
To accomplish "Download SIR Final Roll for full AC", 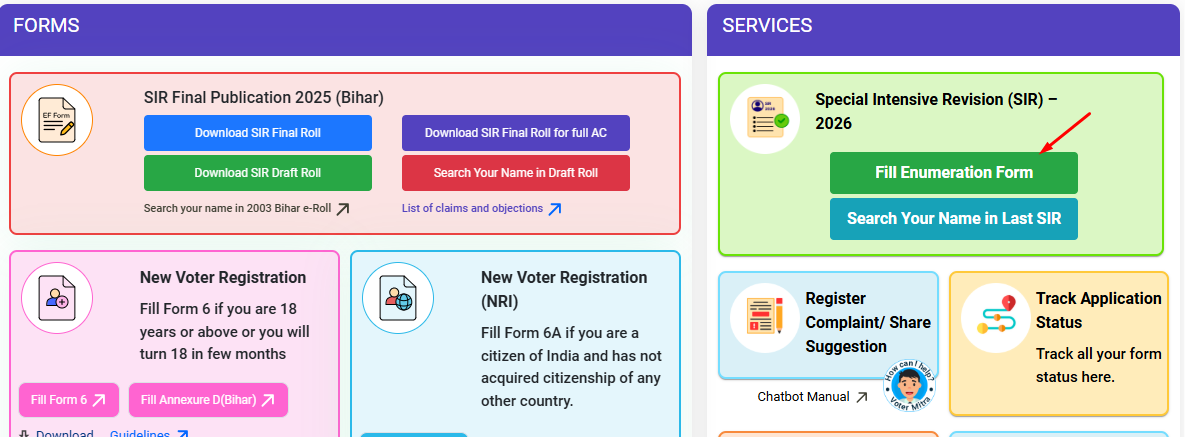I will (516, 133).
